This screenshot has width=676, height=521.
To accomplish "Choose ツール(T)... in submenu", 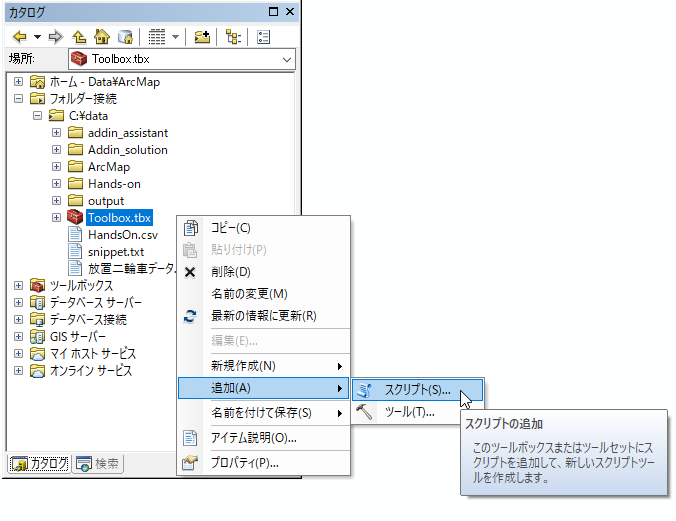I will 417,412.
